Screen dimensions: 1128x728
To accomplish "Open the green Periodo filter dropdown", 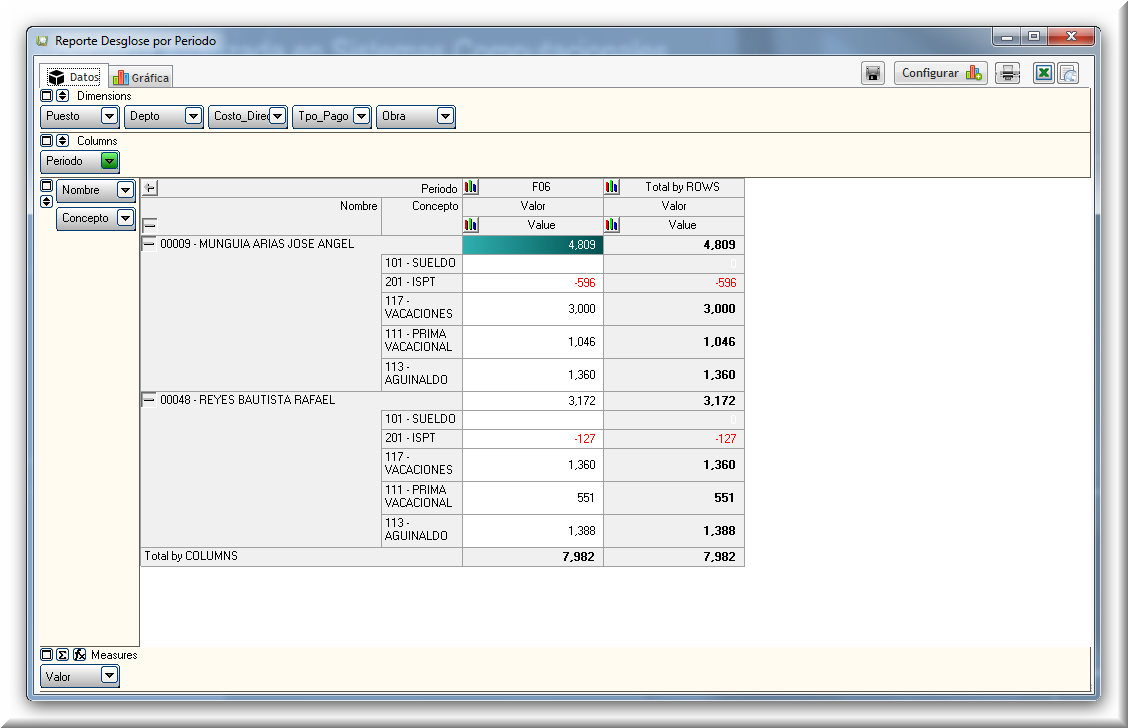I will [x=109, y=161].
